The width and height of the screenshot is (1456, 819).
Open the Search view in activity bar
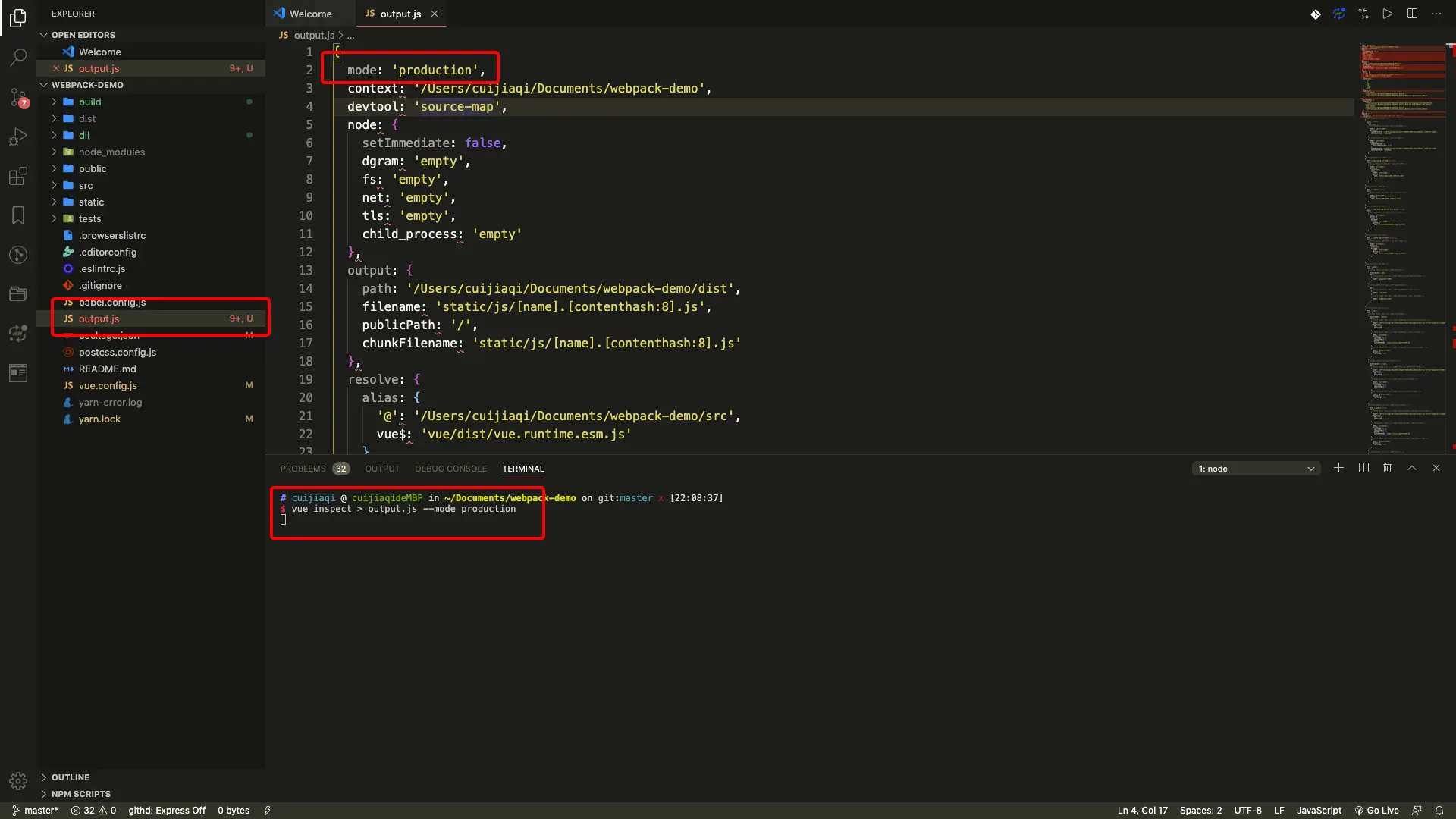coord(18,57)
